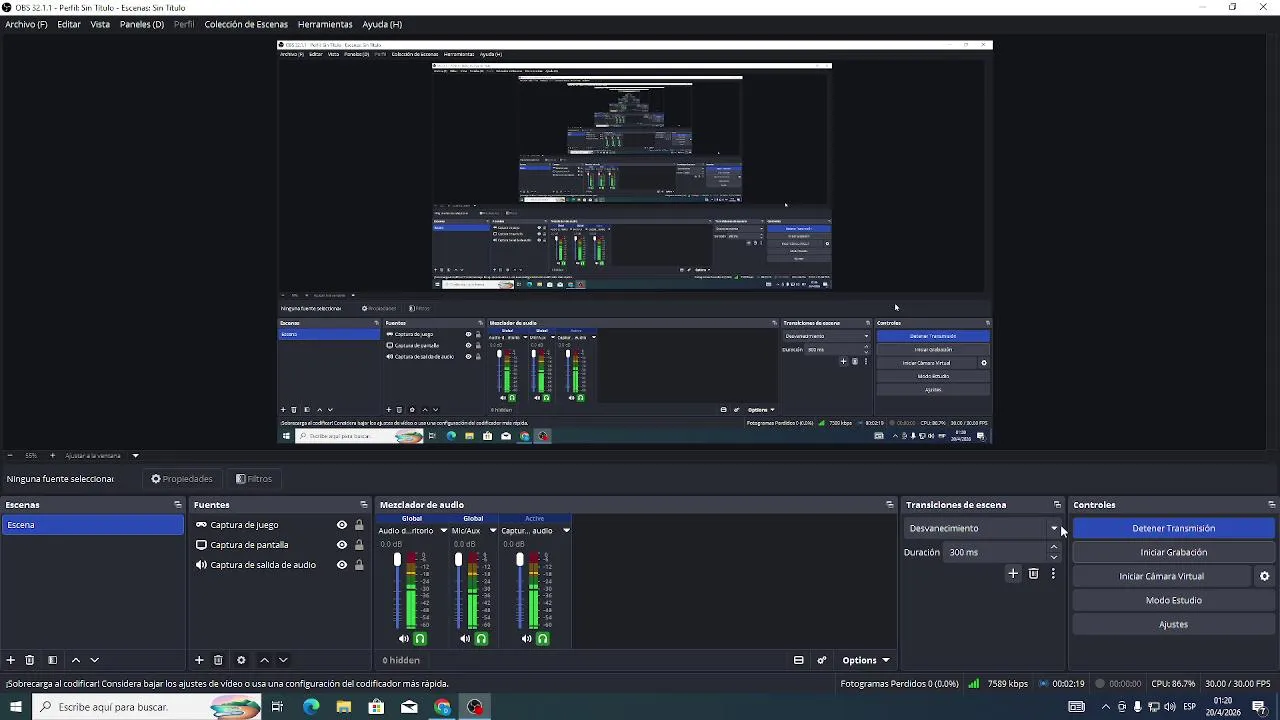Open Microsoft Edge from the taskbar
This screenshot has width=1280, height=720.
click(x=311, y=707)
